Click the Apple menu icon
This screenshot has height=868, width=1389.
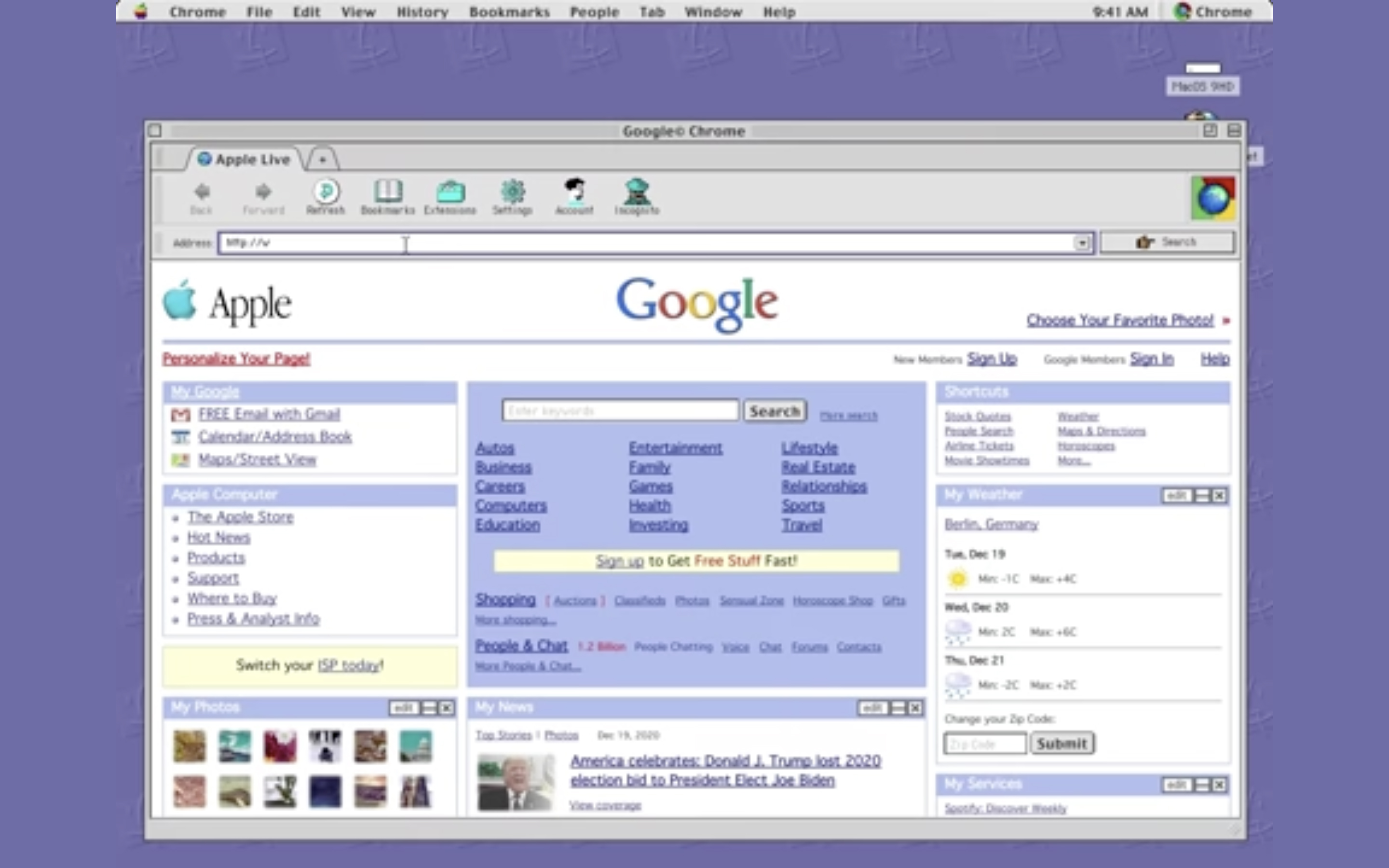[x=141, y=11]
